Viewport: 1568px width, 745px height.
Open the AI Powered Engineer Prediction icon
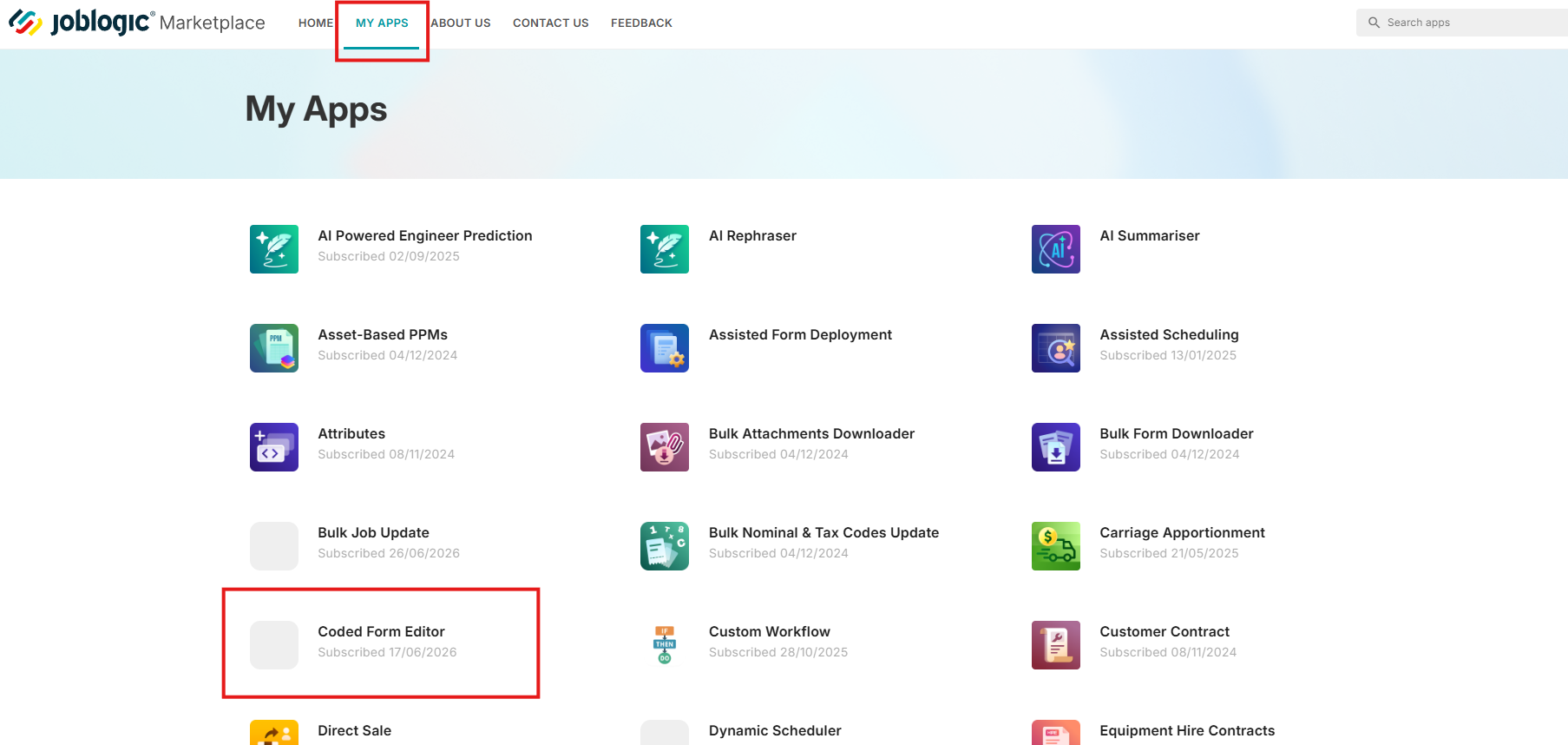click(x=274, y=249)
